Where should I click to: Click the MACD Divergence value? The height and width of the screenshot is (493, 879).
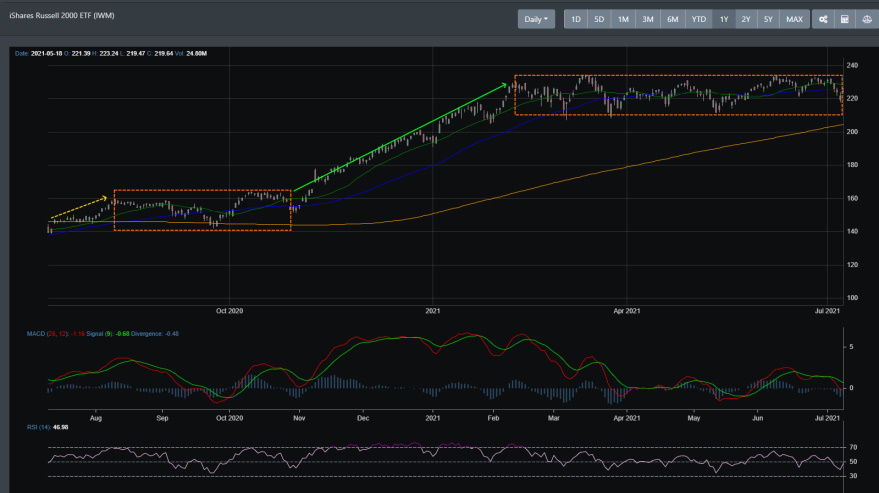tap(155, 334)
